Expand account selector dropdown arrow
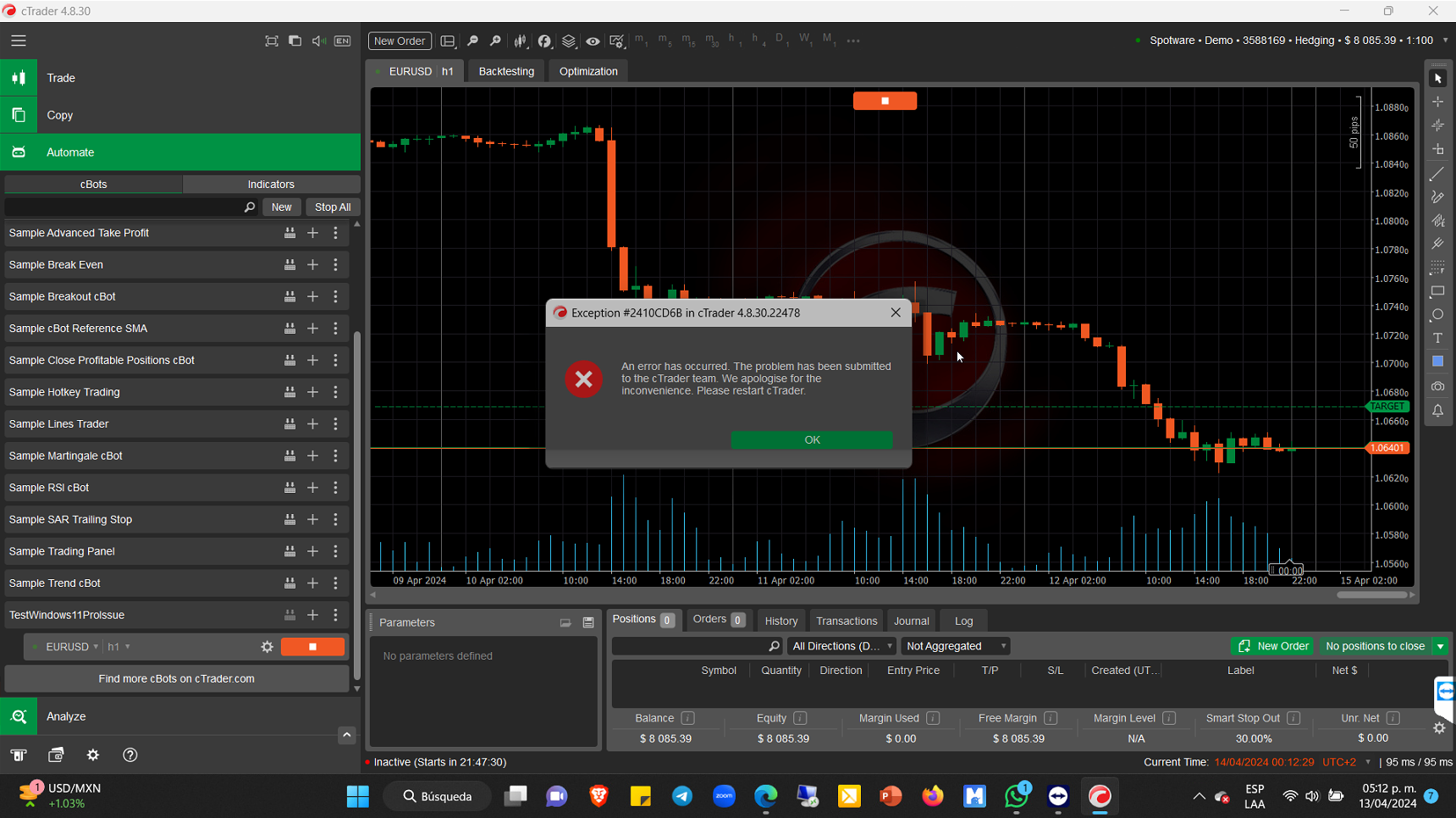Viewport: 1456px width, 818px height. tap(1444, 41)
